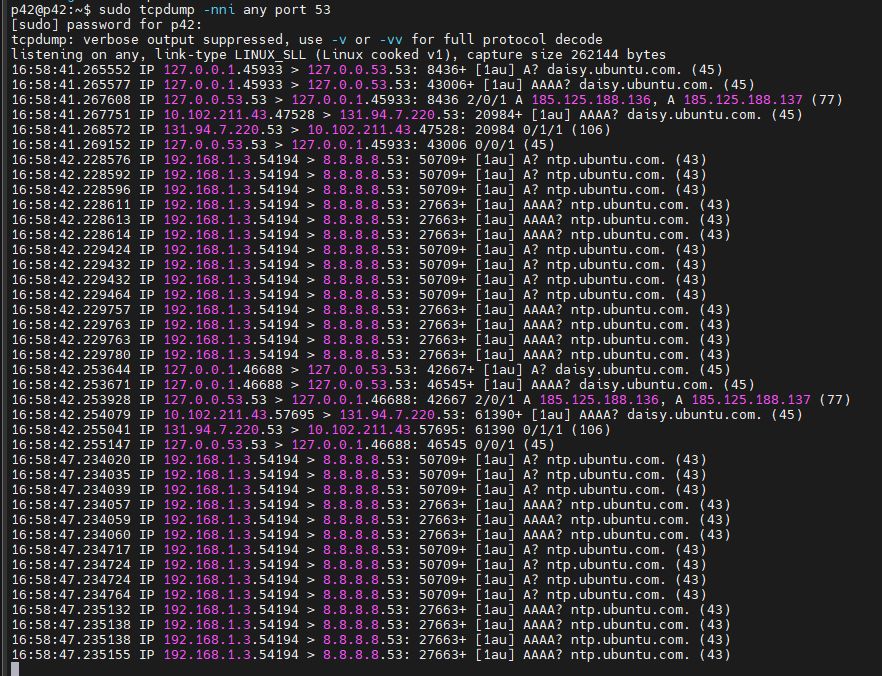
Task: Click 'daisy.ubuntu.com.' in the 16:58:42.253644 row
Action: coord(622,369)
